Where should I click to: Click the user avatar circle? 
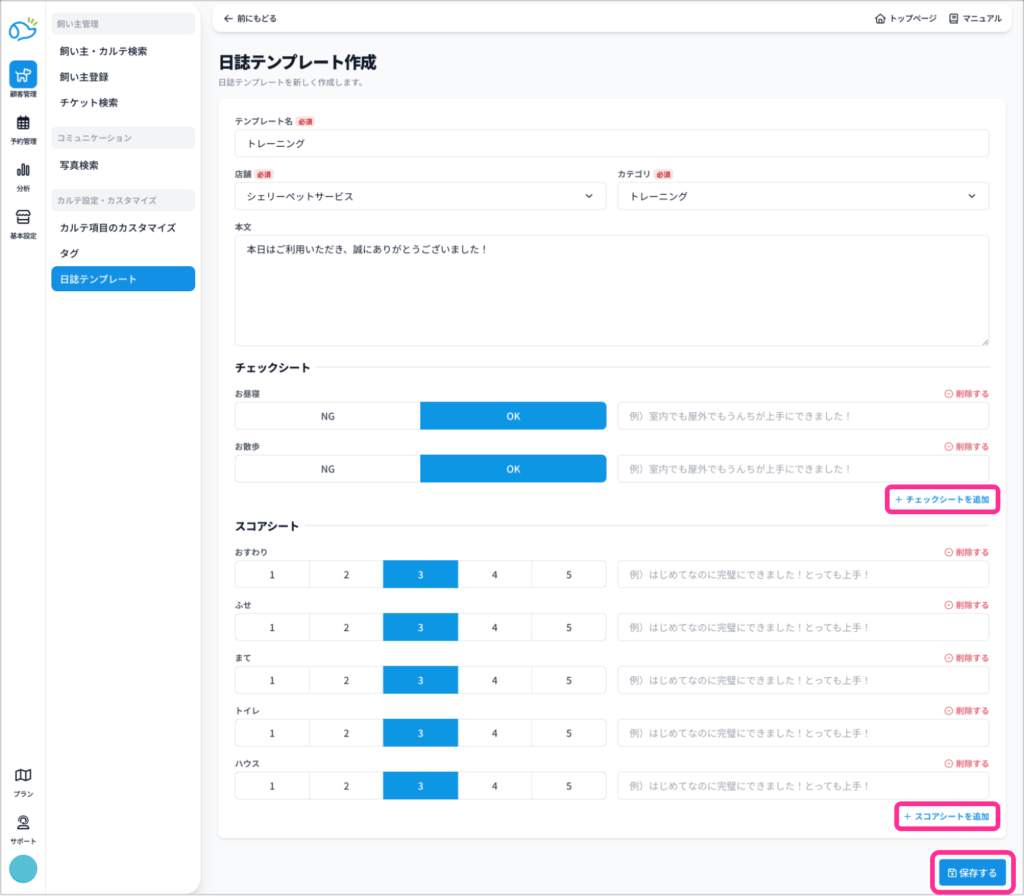[22, 869]
